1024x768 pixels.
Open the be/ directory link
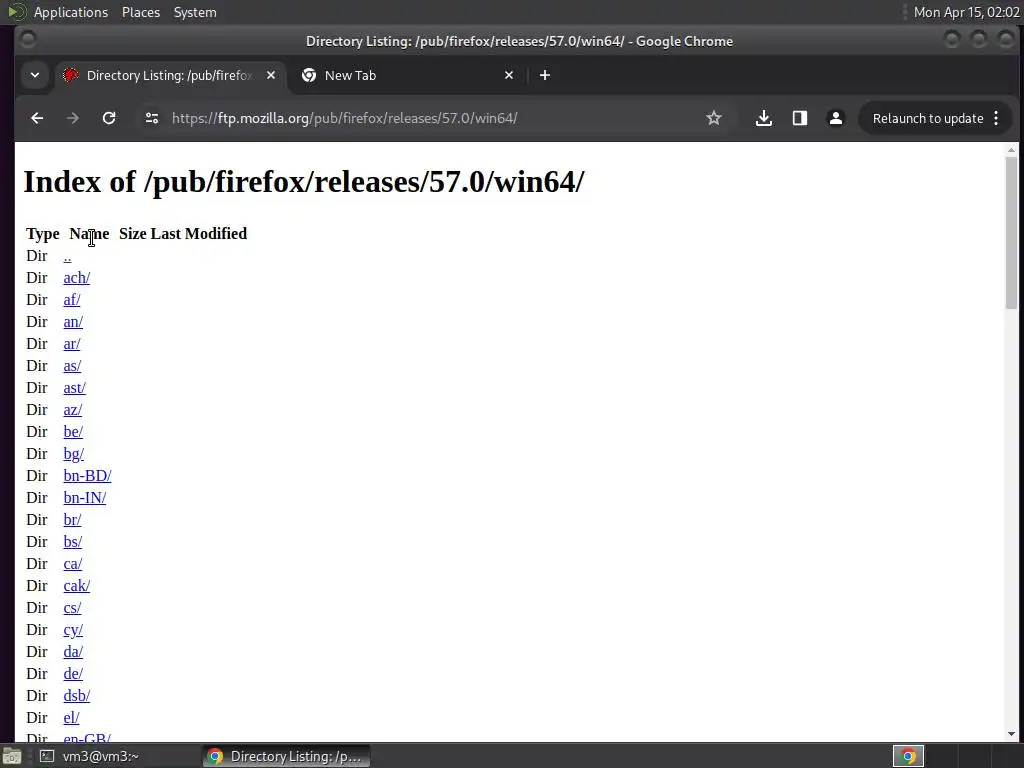(73, 432)
